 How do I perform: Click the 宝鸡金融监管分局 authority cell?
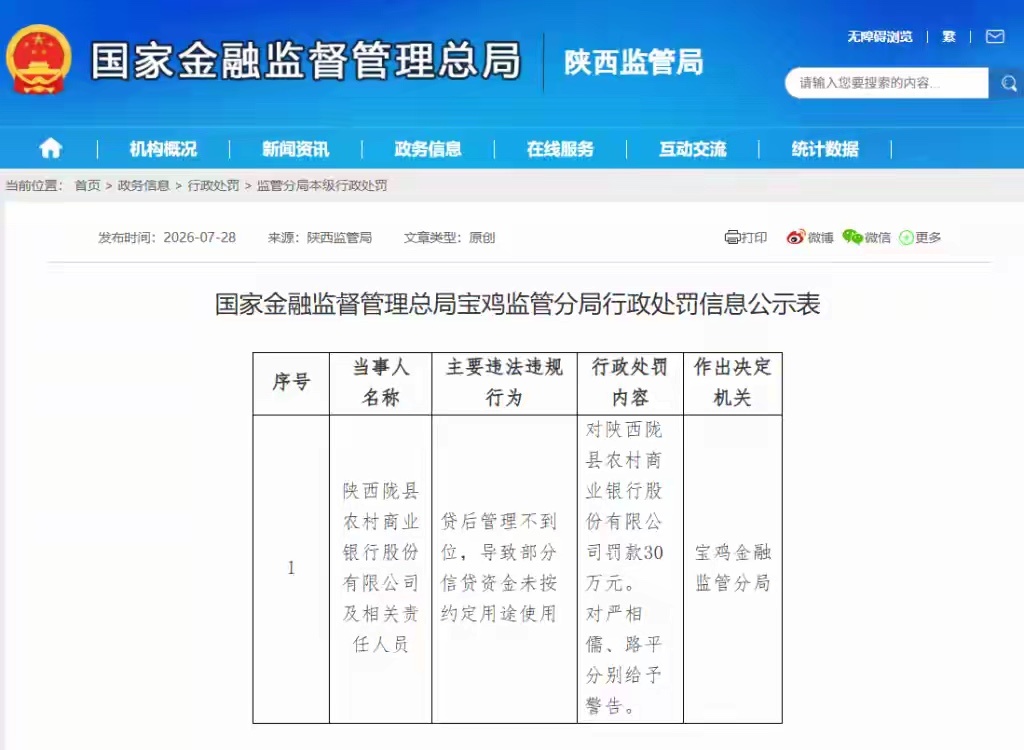point(733,568)
